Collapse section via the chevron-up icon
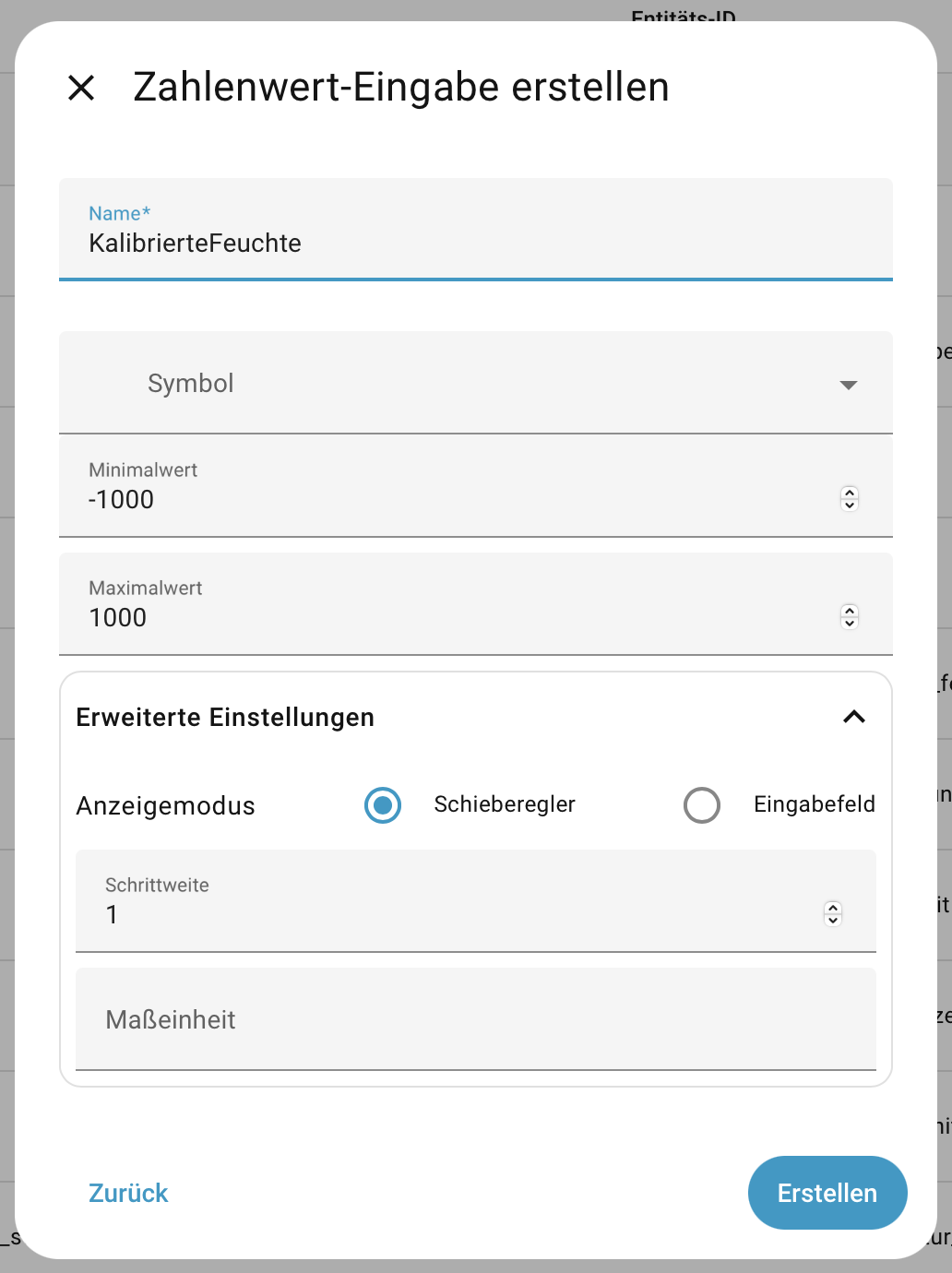The height and width of the screenshot is (1273, 952). coord(854,717)
